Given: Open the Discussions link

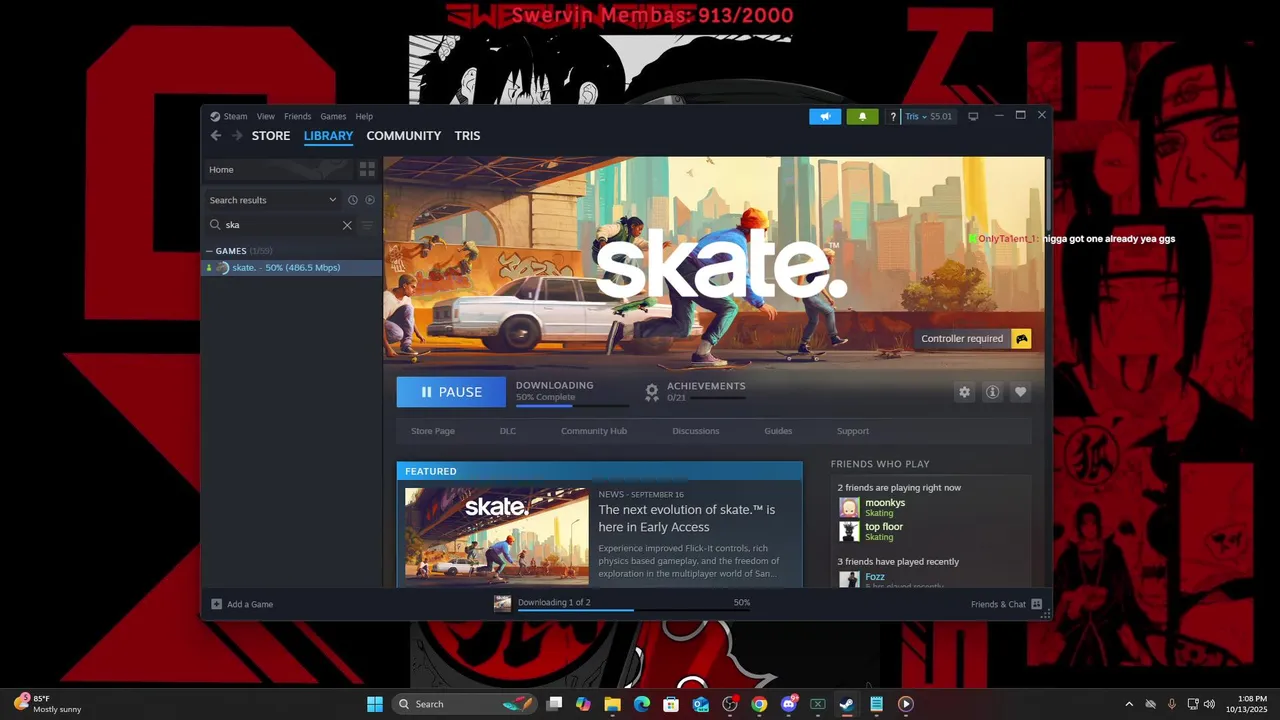Looking at the screenshot, I should (x=696, y=431).
